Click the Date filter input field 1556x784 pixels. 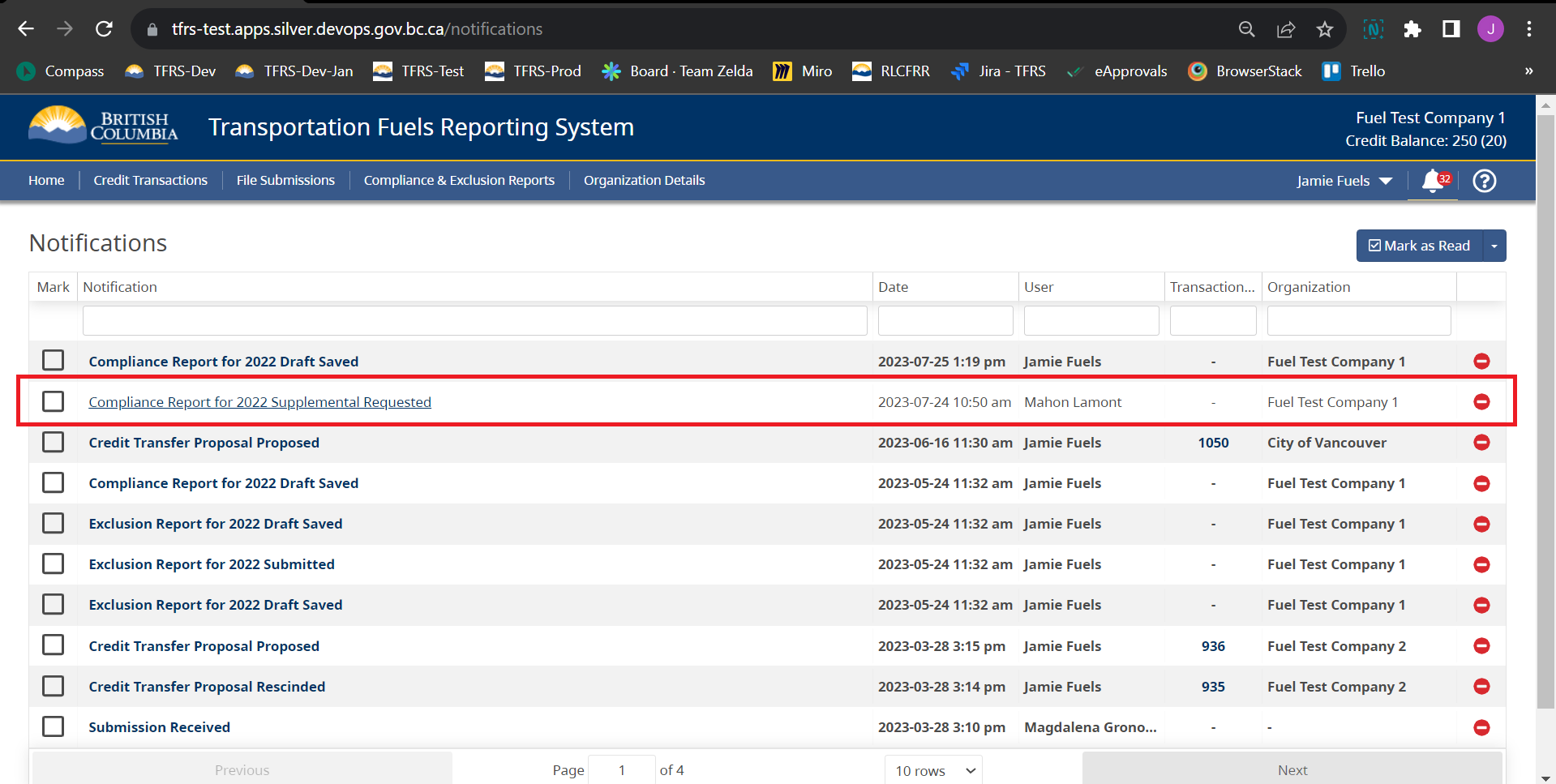[945, 320]
